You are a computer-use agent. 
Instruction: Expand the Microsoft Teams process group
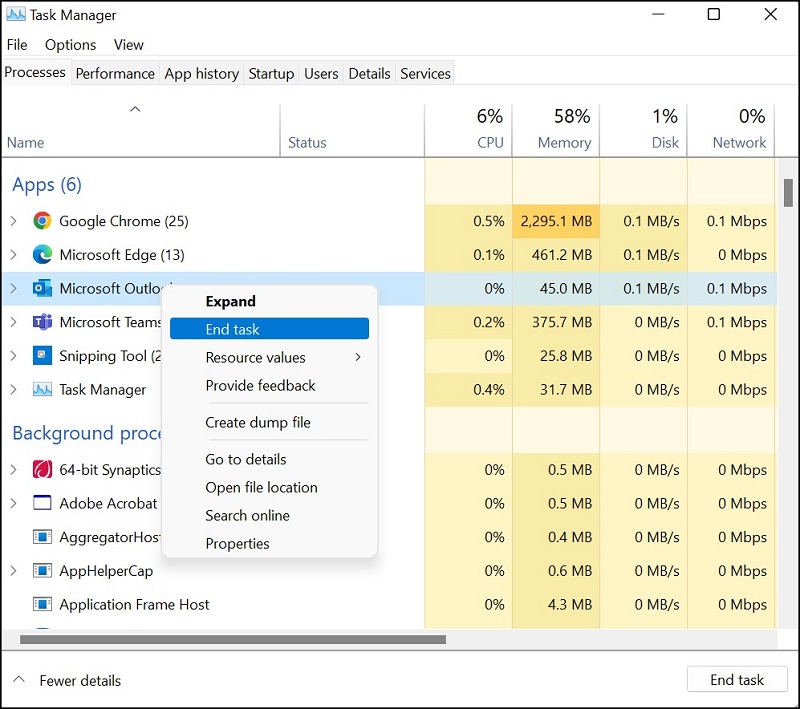tap(14, 322)
